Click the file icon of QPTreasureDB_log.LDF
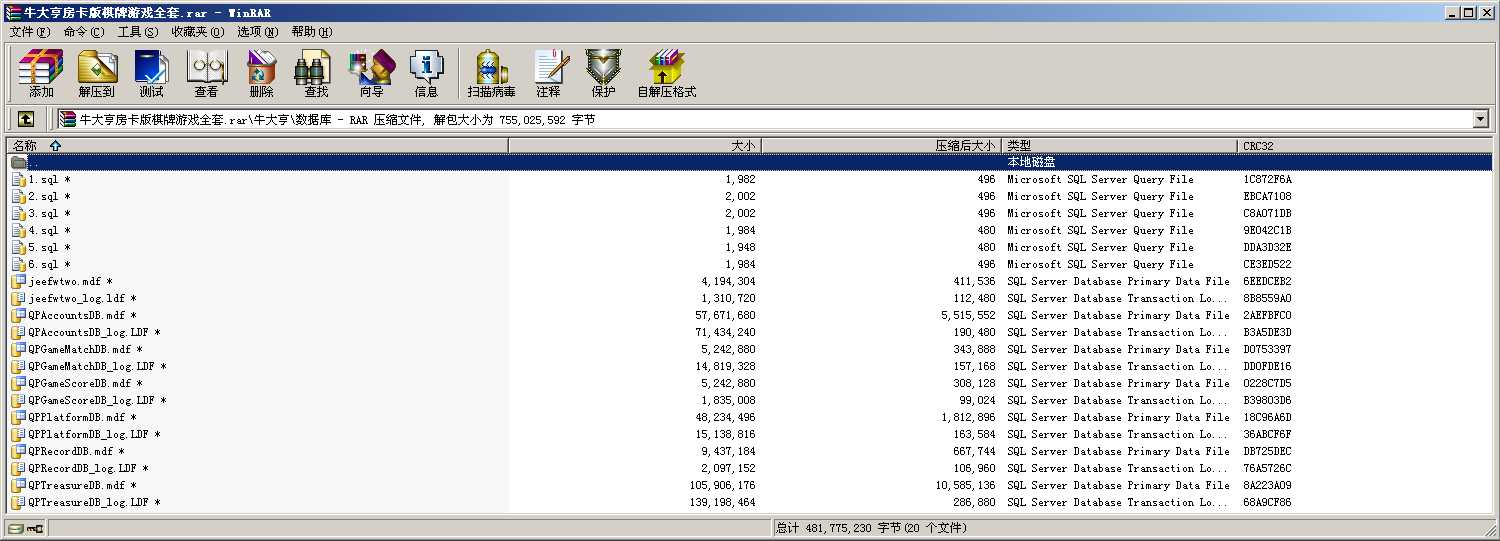This screenshot has width=1500, height=541. click(18, 503)
